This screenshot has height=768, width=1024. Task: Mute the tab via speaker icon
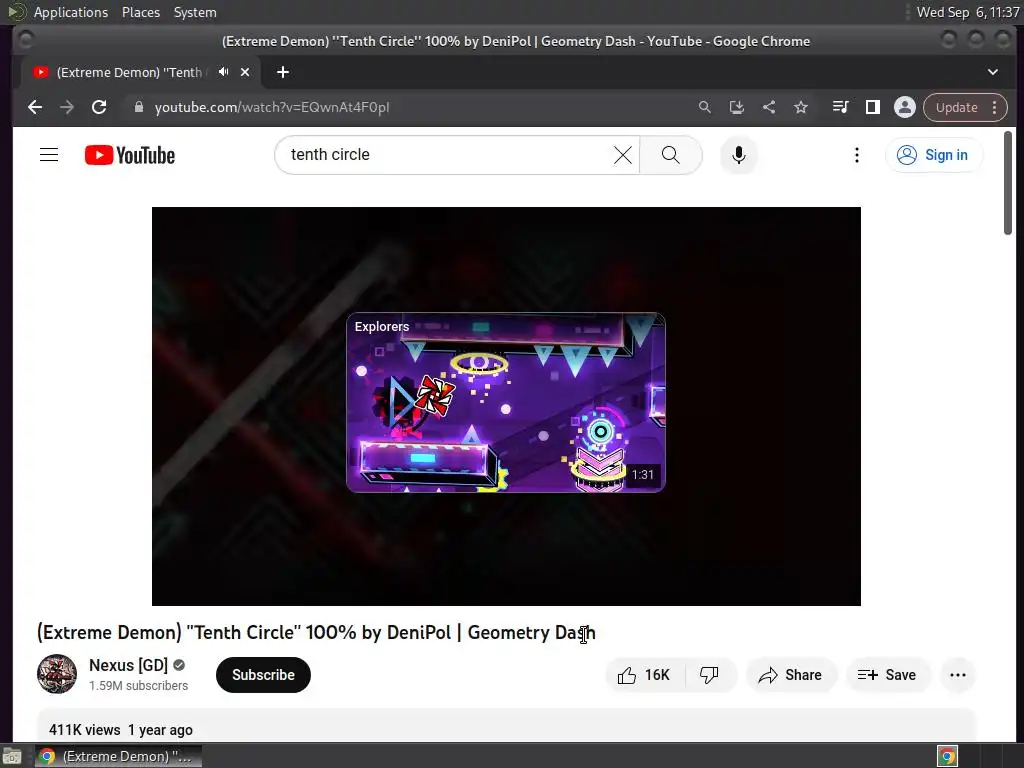click(223, 72)
